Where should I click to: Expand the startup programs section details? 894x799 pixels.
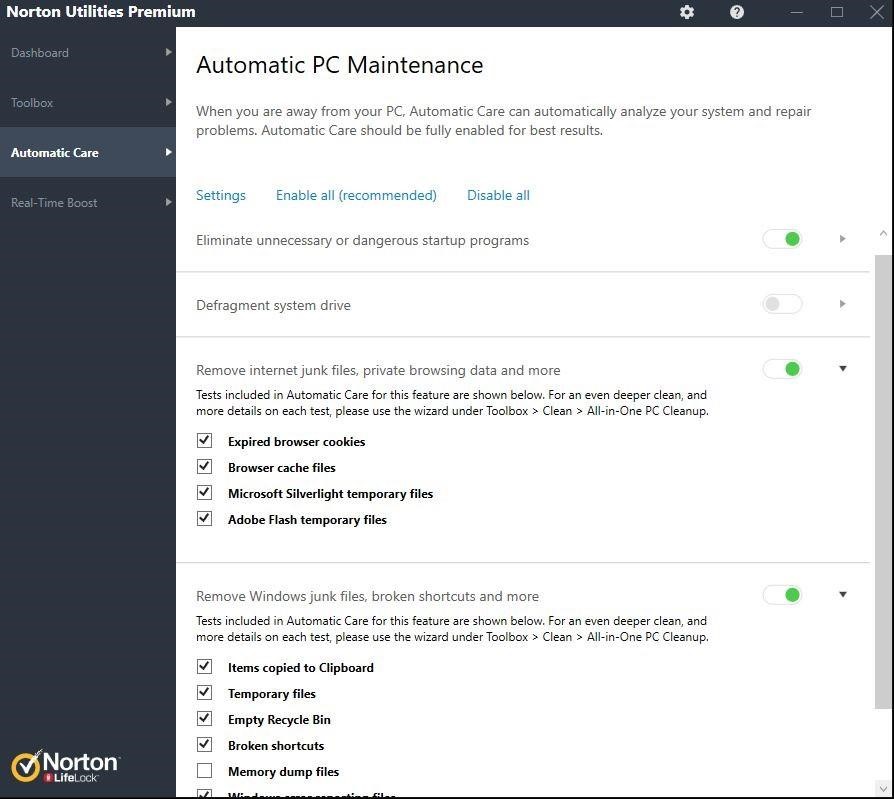point(842,239)
